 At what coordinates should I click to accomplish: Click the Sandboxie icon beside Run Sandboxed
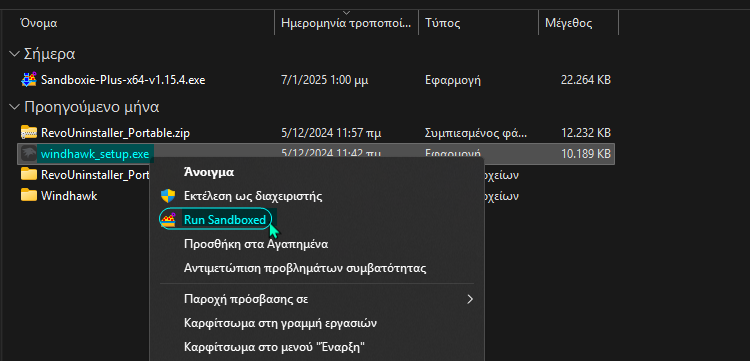pos(167,219)
